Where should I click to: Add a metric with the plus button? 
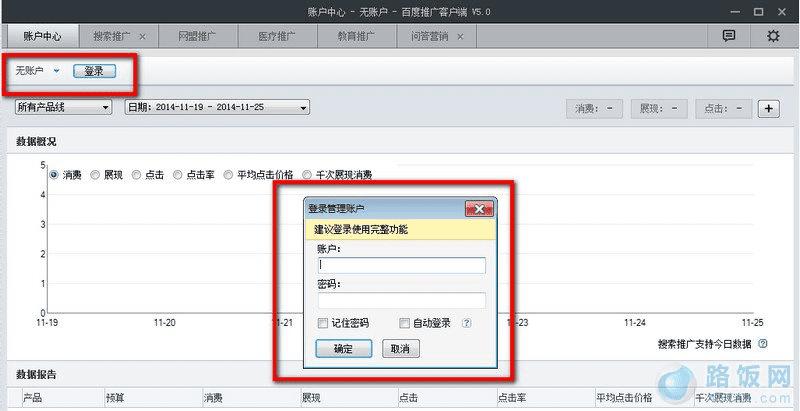(769, 109)
